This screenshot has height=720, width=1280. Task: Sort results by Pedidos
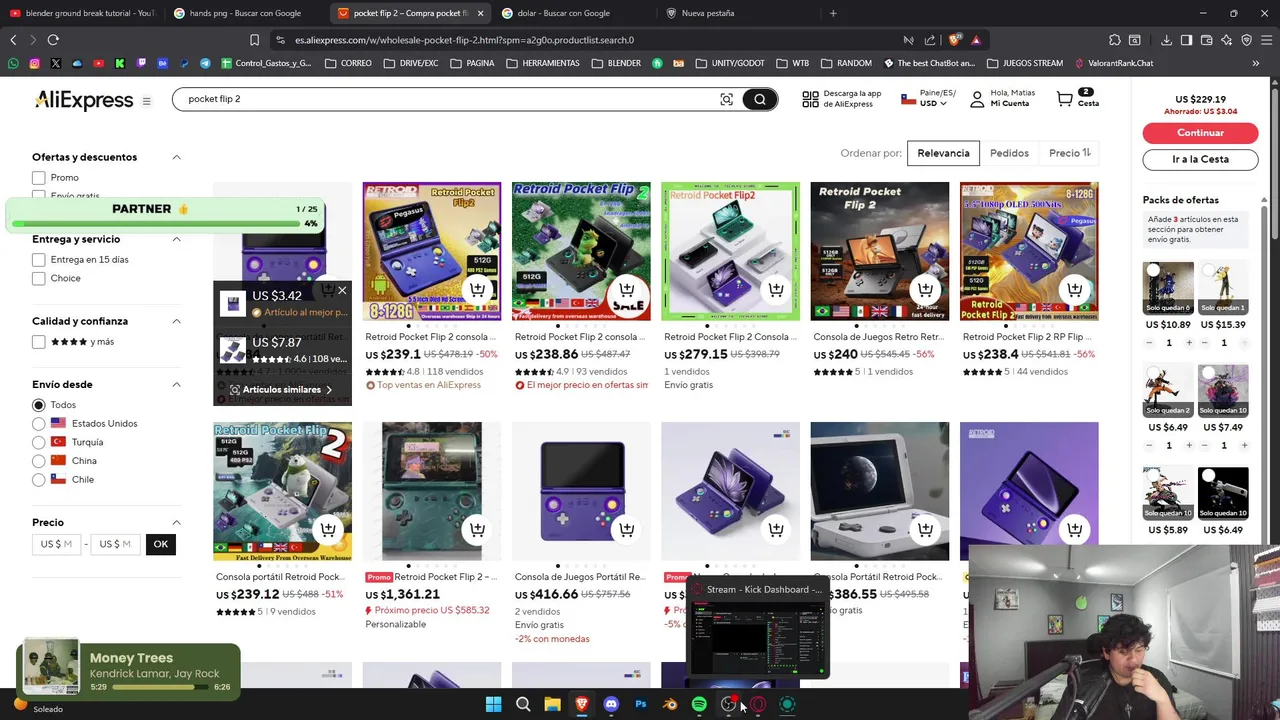(1009, 153)
